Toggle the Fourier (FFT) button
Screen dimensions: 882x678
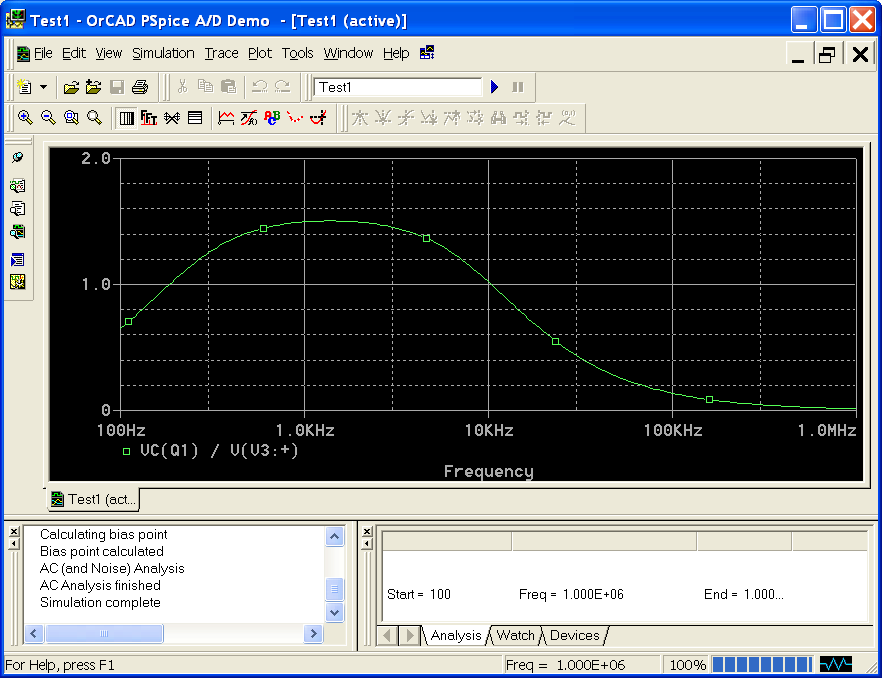point(149,118)
